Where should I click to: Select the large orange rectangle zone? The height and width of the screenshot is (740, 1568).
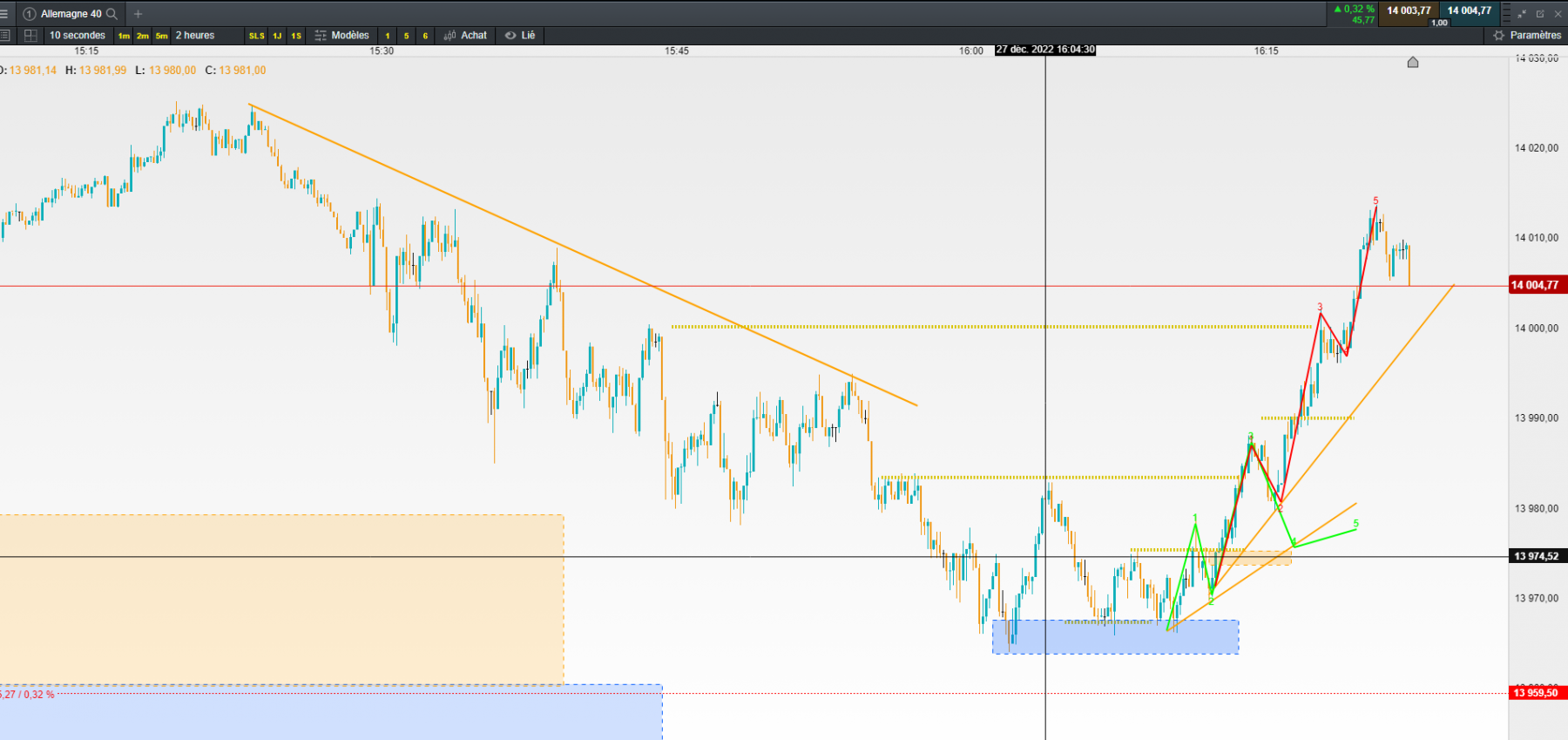coord(281,600)
